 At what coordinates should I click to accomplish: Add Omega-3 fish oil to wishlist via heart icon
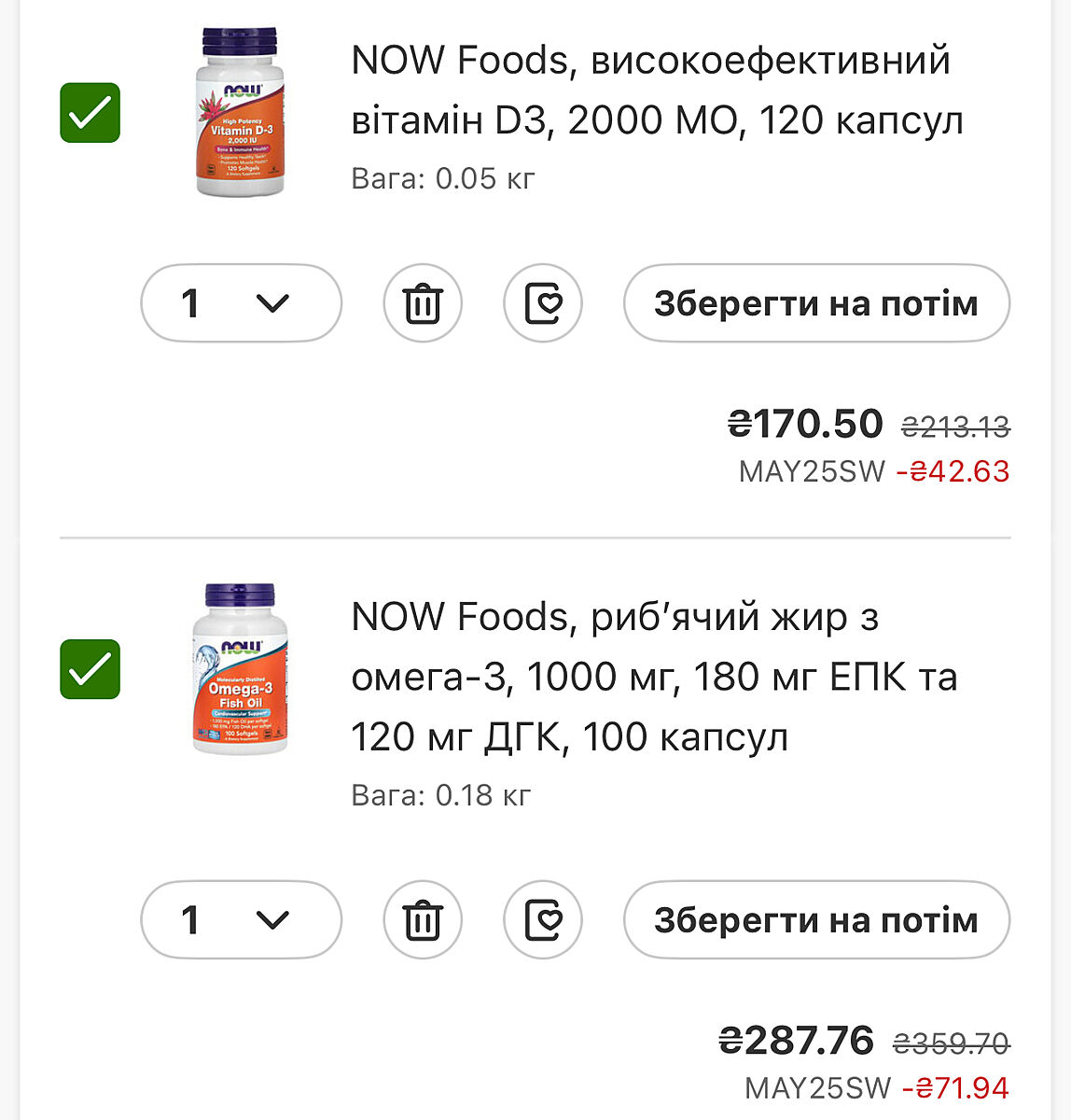543,920
